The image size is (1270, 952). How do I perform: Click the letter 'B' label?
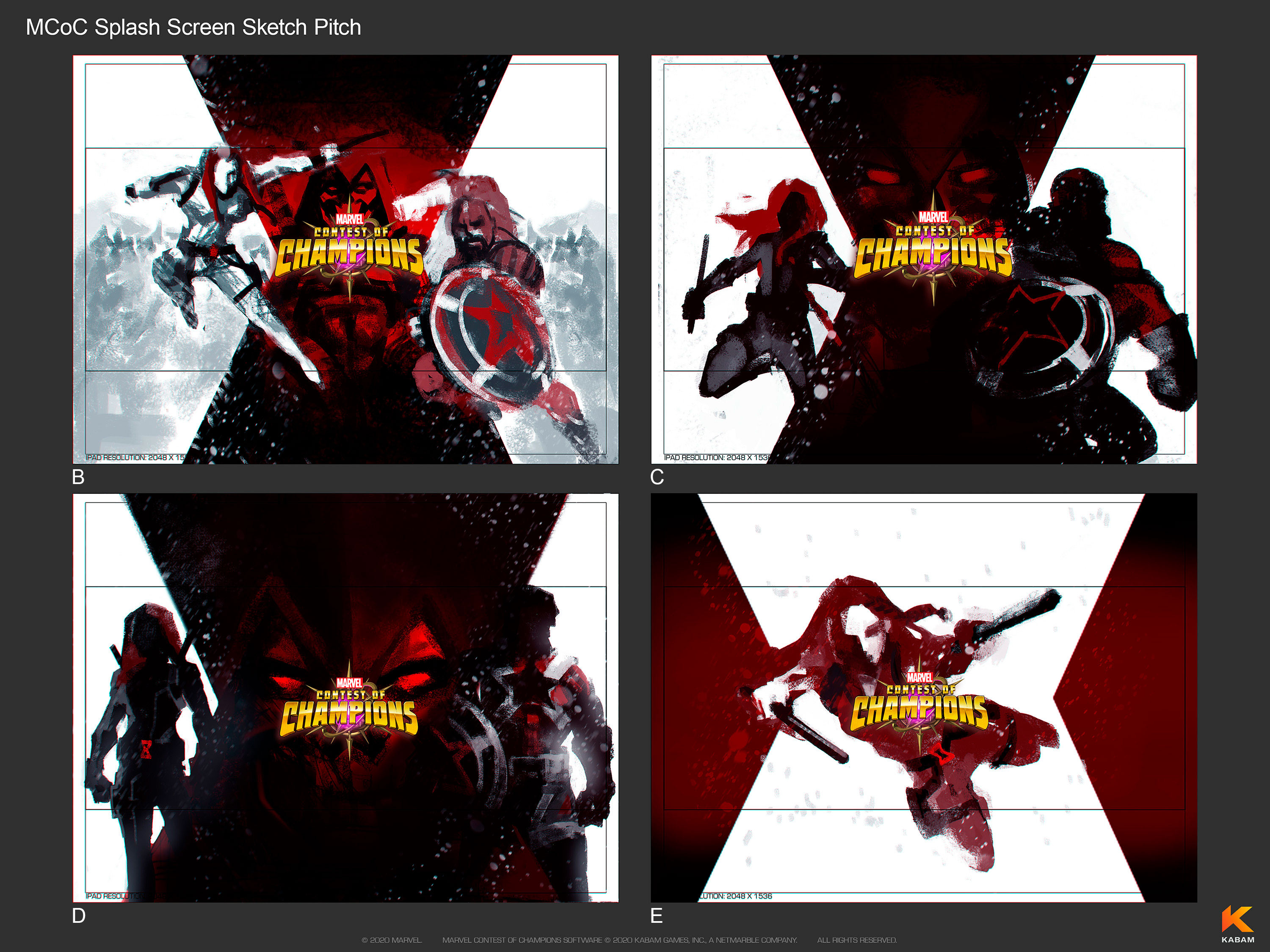click(79, 477)
